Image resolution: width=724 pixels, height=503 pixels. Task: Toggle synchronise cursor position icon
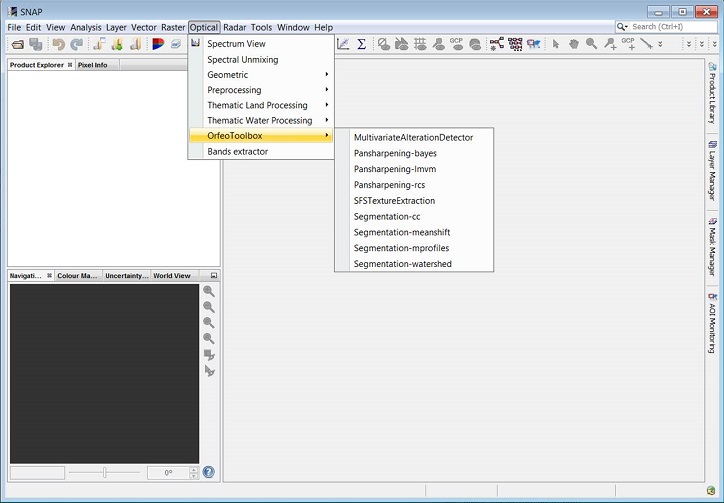pyautogui.click(x=209, y=371)
